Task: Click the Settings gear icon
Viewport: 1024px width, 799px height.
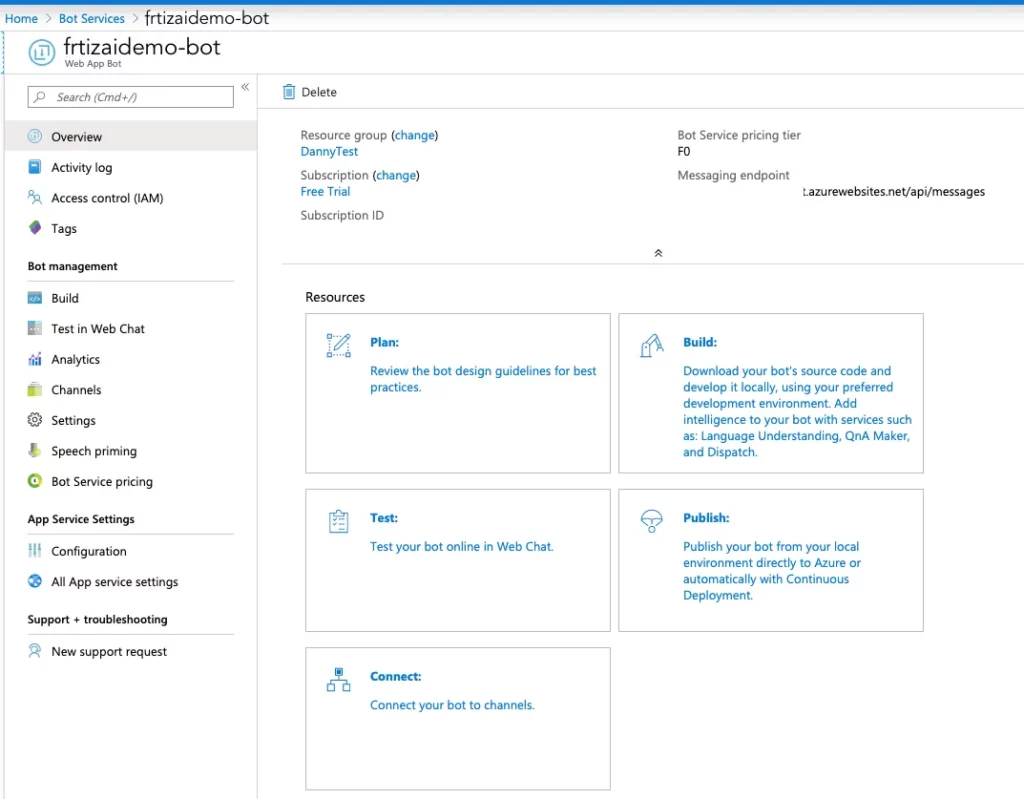Action: click(35, 420)
